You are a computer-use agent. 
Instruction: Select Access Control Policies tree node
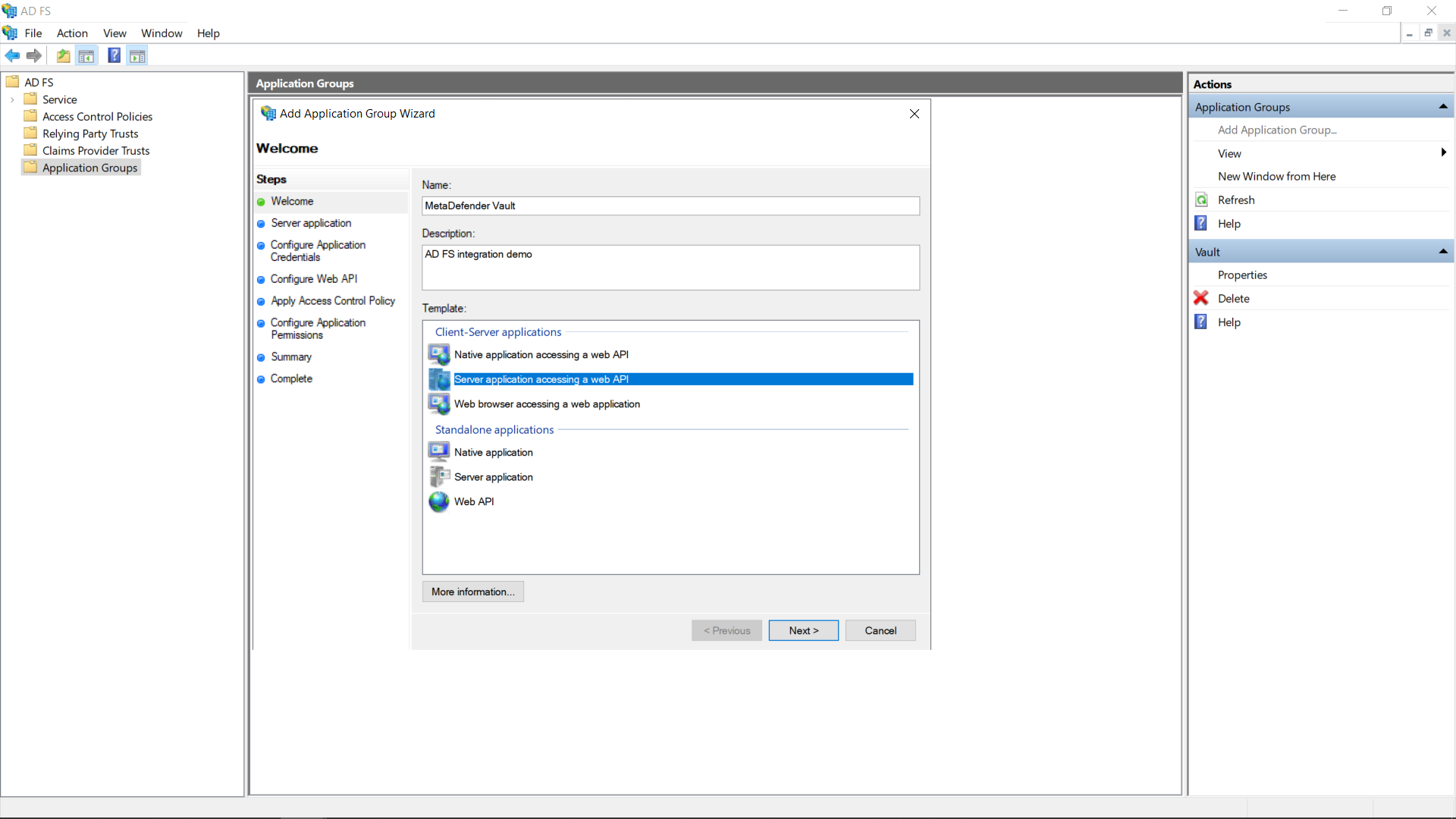click(97, 116)
